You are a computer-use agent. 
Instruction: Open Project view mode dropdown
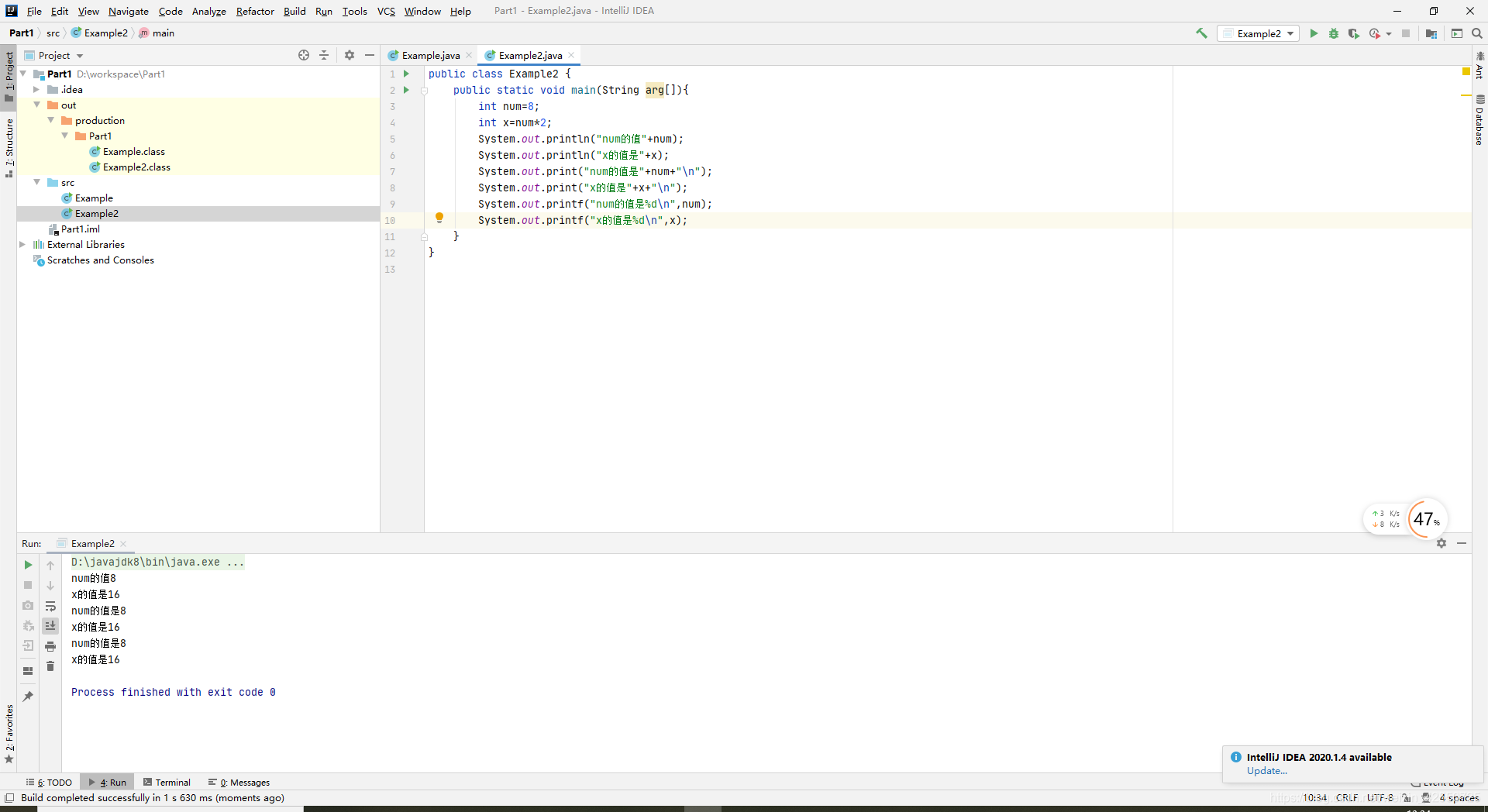click(60, 55)
